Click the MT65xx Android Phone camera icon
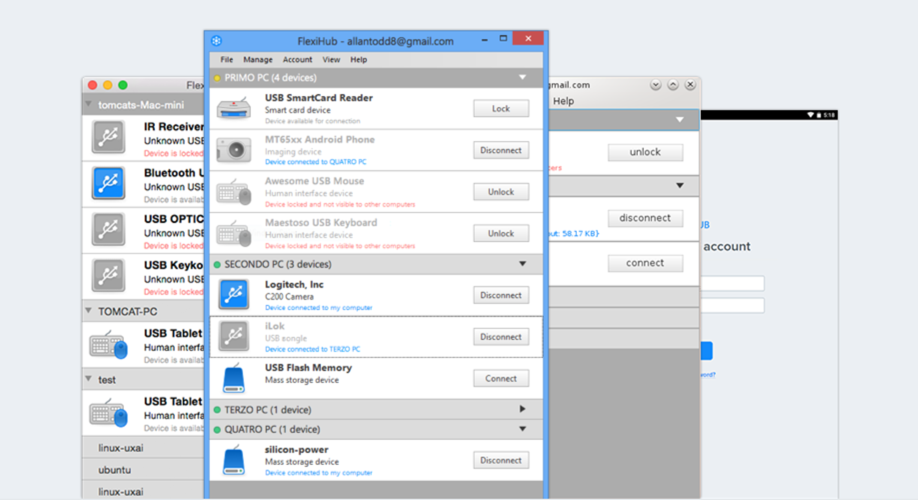This screenshot has height=500, width=918. coord(234,150)
